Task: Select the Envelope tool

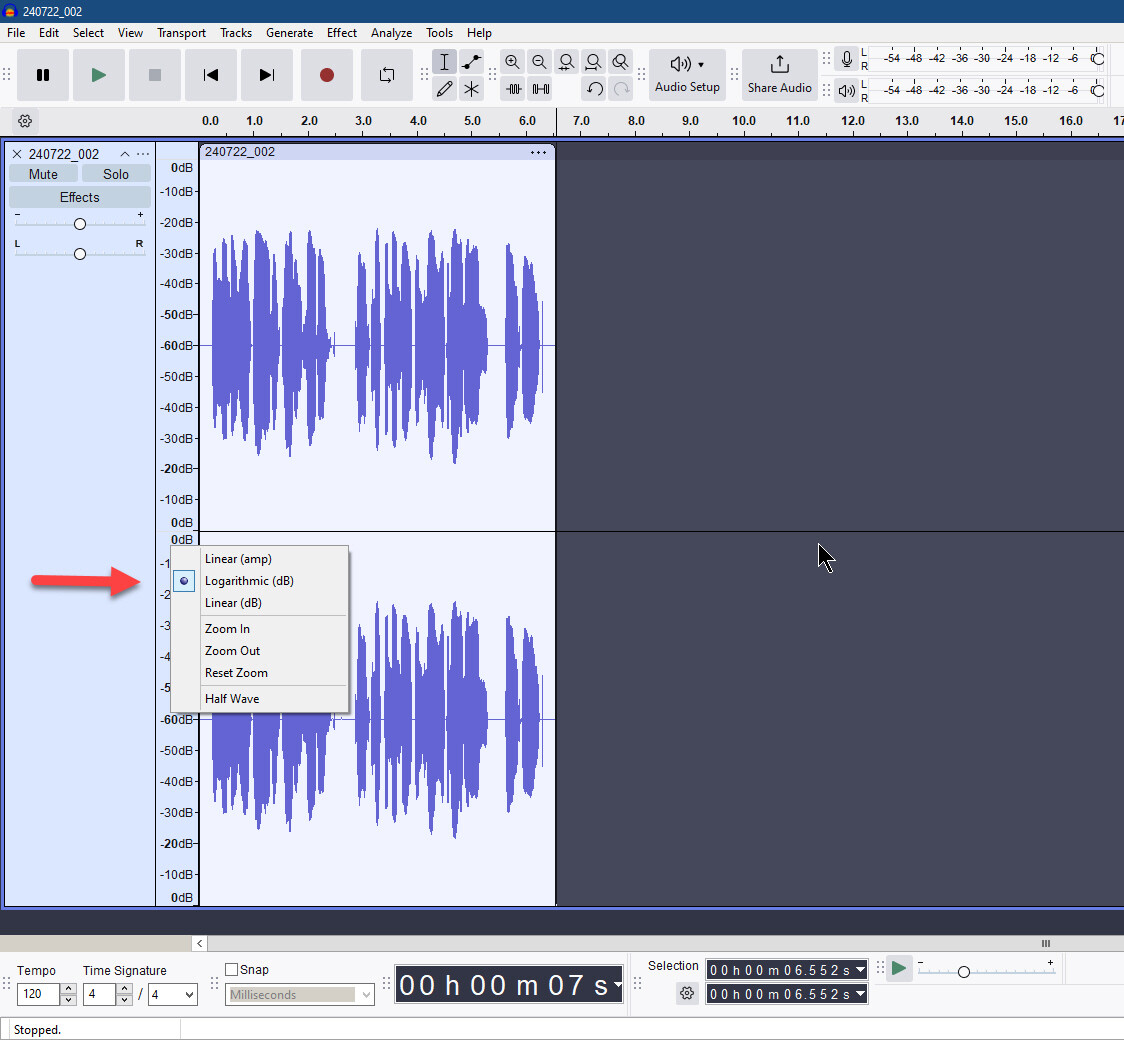Action: (x=471, y=62)
